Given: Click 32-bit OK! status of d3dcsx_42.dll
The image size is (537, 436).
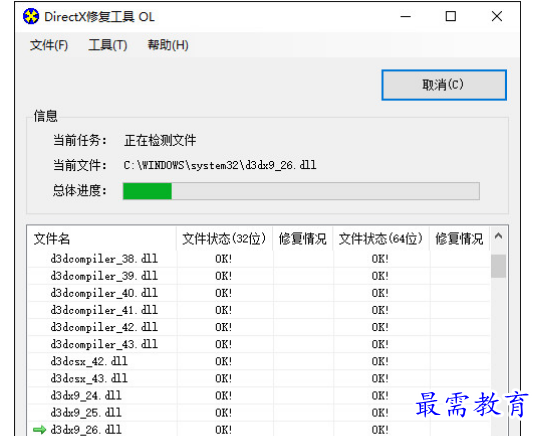Looking at the screenshot, I should (224, 361).
